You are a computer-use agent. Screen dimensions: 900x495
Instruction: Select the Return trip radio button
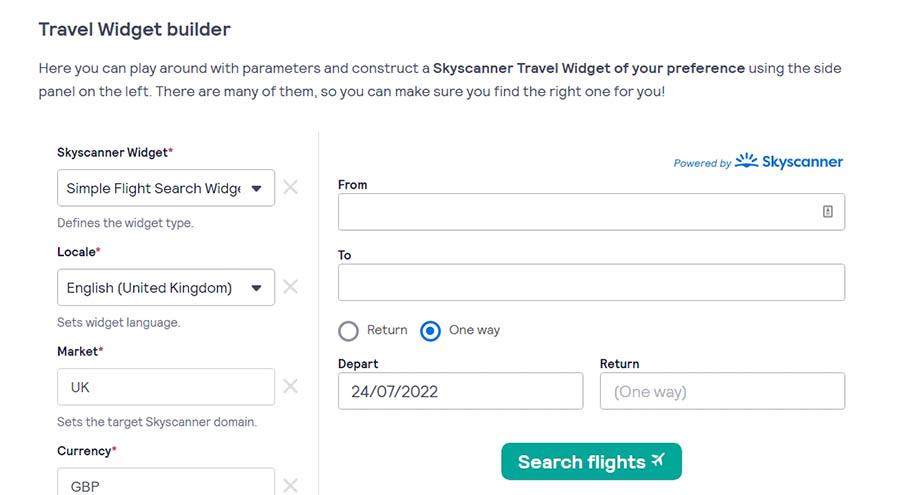coord(348,331)
